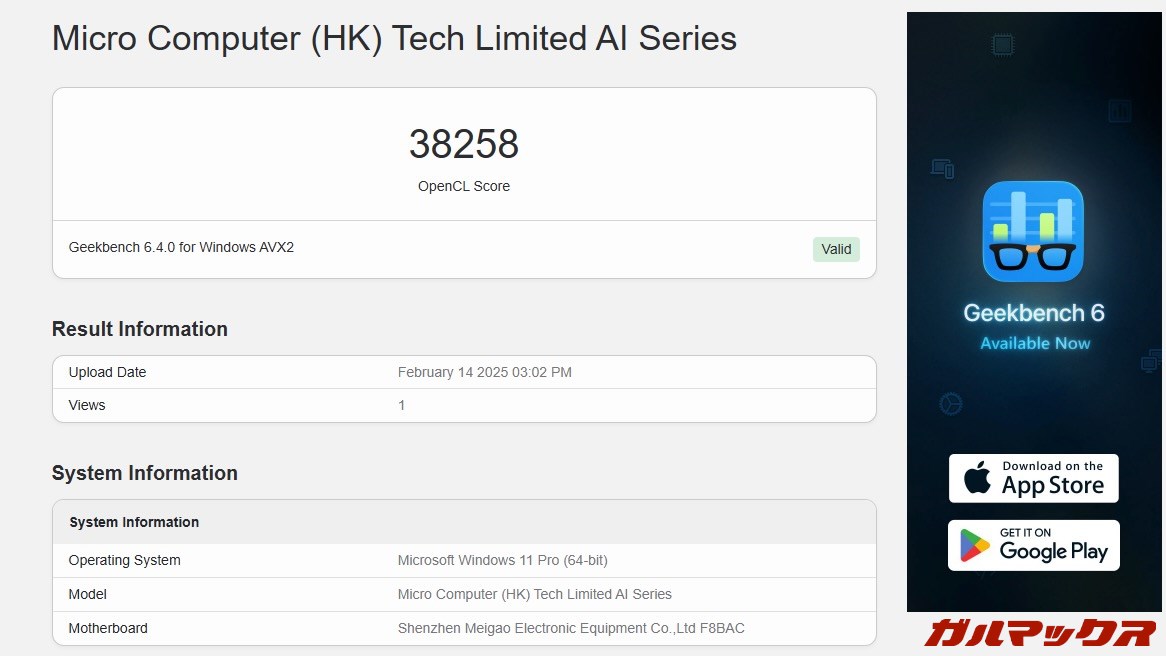1166x656 pixels.
Task: Click the Geekbench 6 app icon
Action: [x=1033, y=232]
